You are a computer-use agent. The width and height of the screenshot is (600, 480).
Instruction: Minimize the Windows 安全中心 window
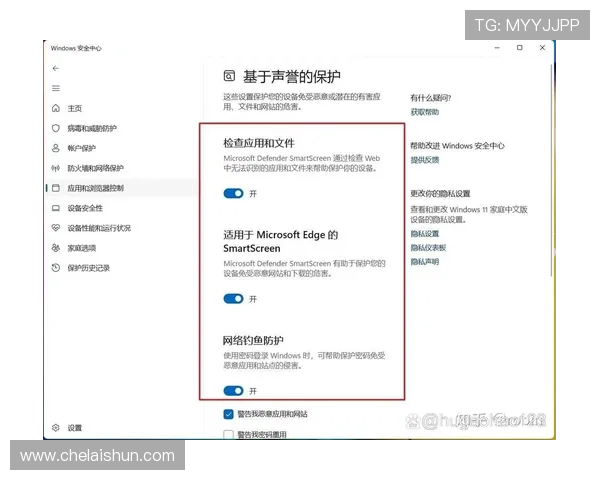coord(497,48)
